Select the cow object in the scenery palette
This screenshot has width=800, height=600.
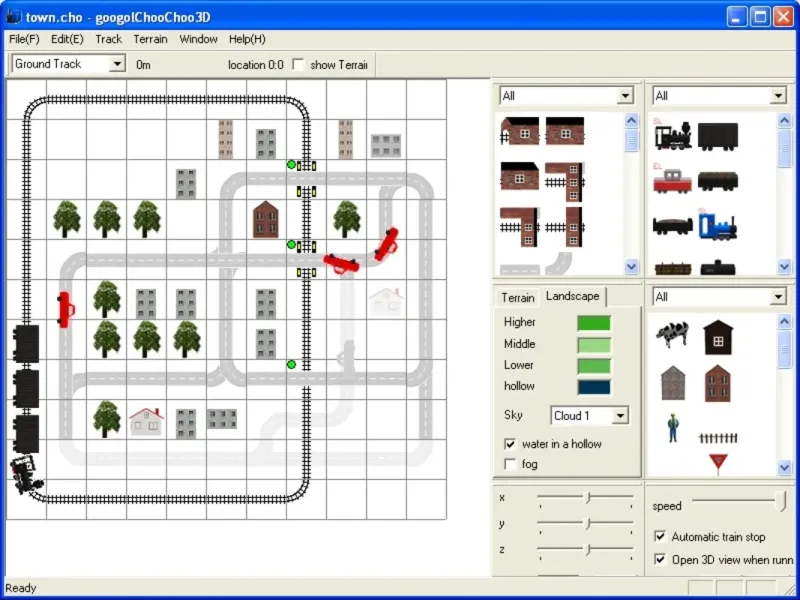(672, 334)
